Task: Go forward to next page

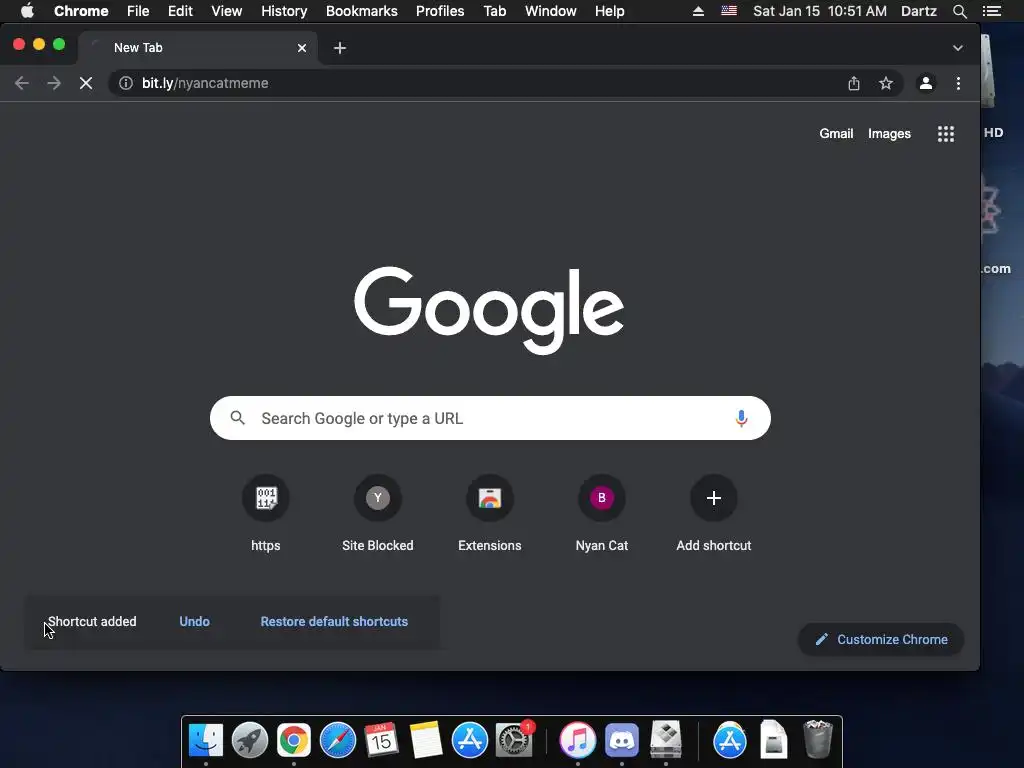Action: 54,83
